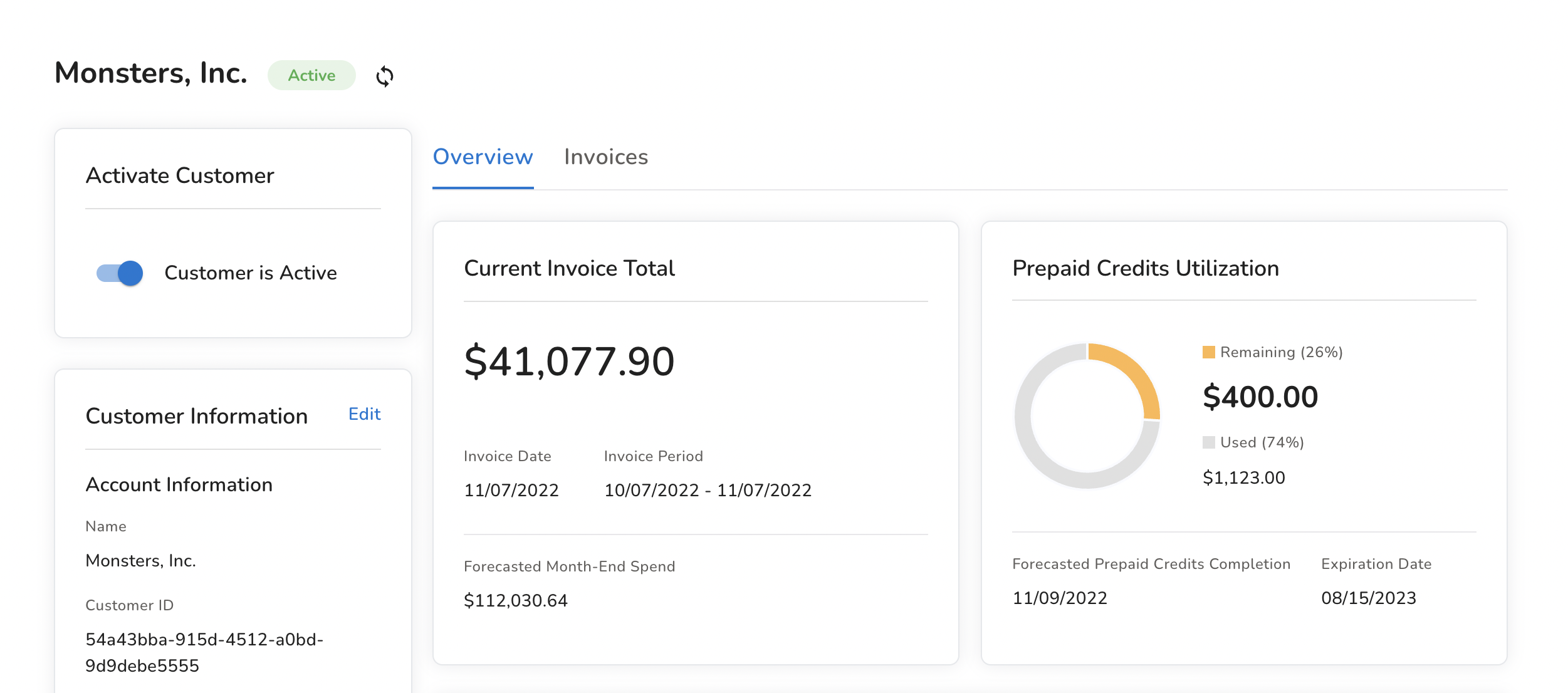Select the Overview tab

[x=483, y=157]
